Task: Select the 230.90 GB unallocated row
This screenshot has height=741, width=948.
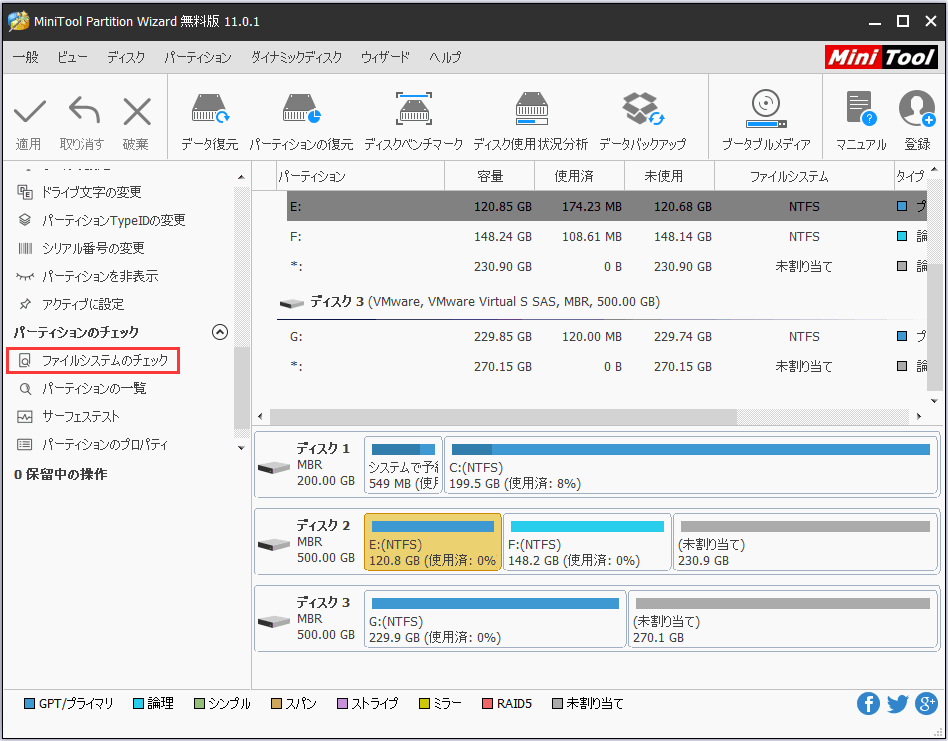Action: pos(606,267)
